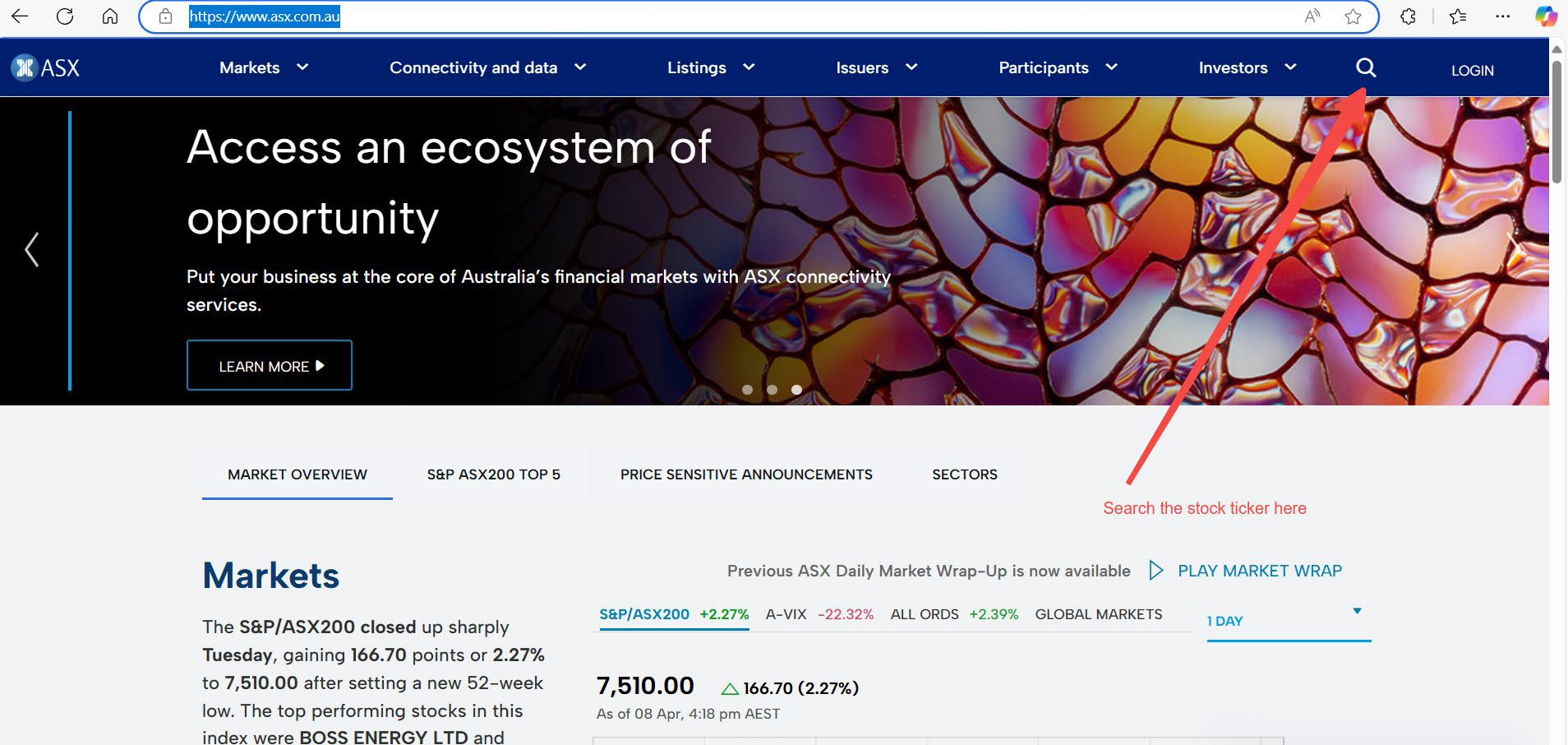Click the ASX logo
Screen dimensions: 1568x745
click(46, 67)
